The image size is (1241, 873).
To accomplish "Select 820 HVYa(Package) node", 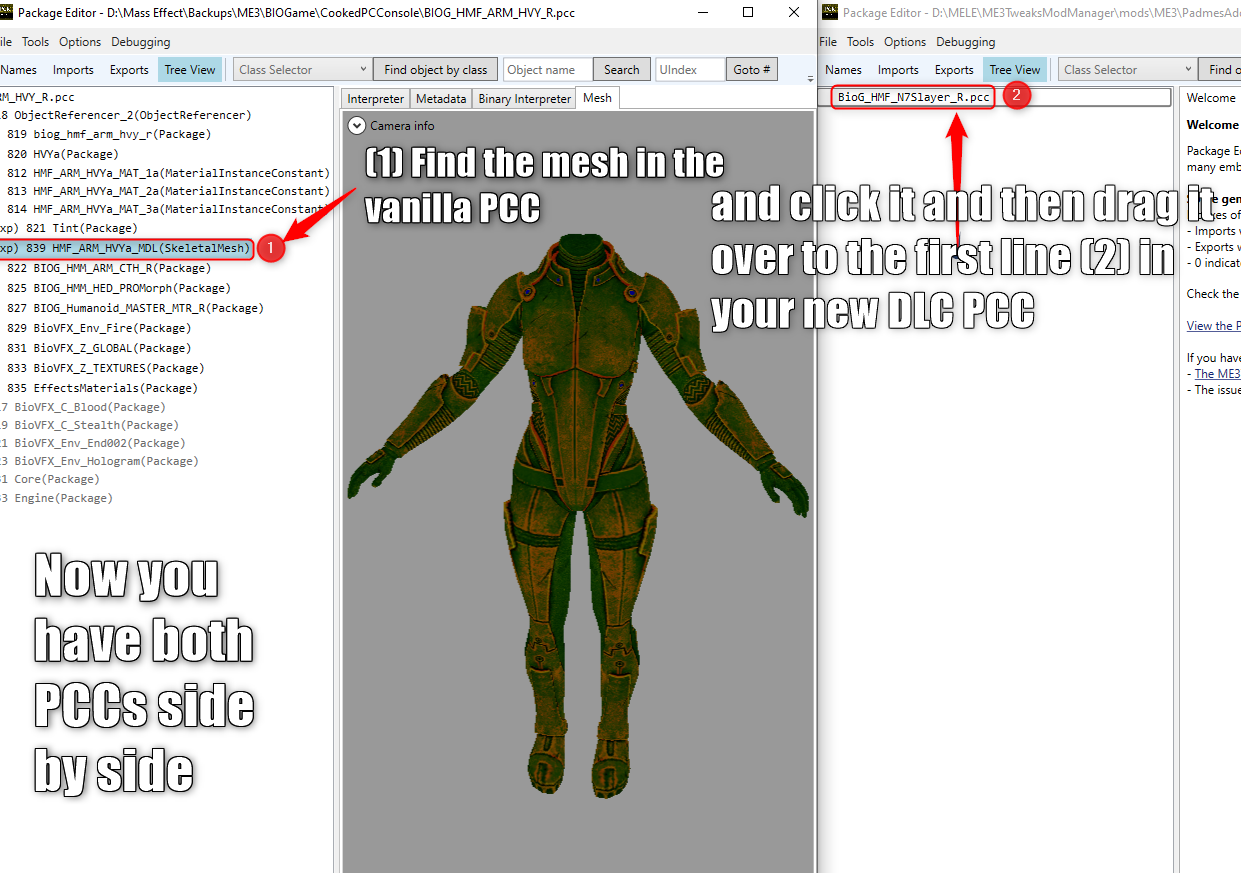I will tap(62, 154).
